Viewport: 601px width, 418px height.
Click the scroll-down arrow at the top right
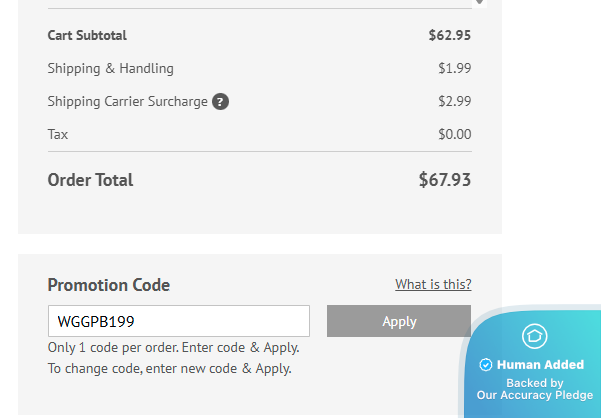click(480, 3)
